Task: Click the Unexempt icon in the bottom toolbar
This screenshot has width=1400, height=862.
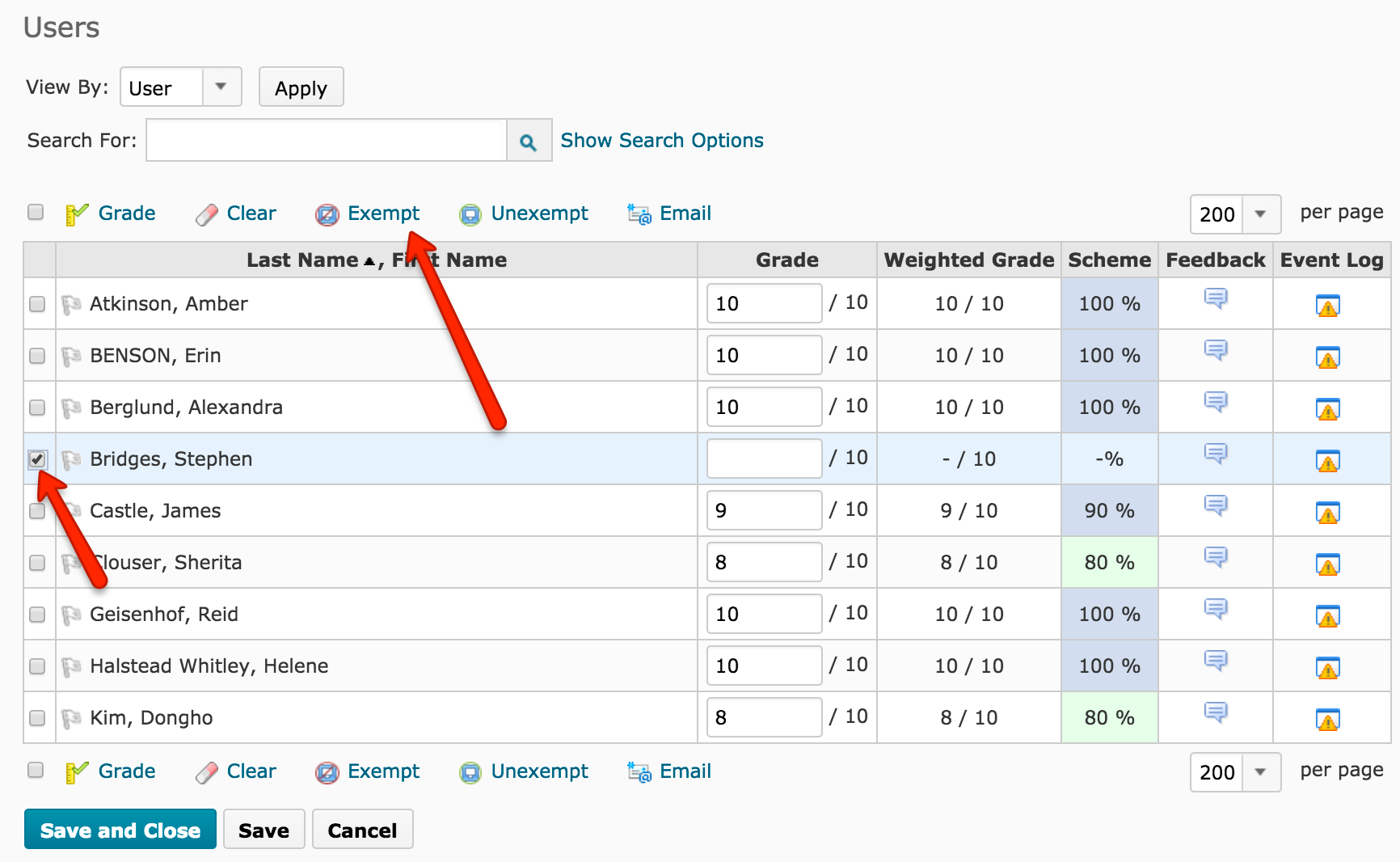Action: tap(470, 772)
